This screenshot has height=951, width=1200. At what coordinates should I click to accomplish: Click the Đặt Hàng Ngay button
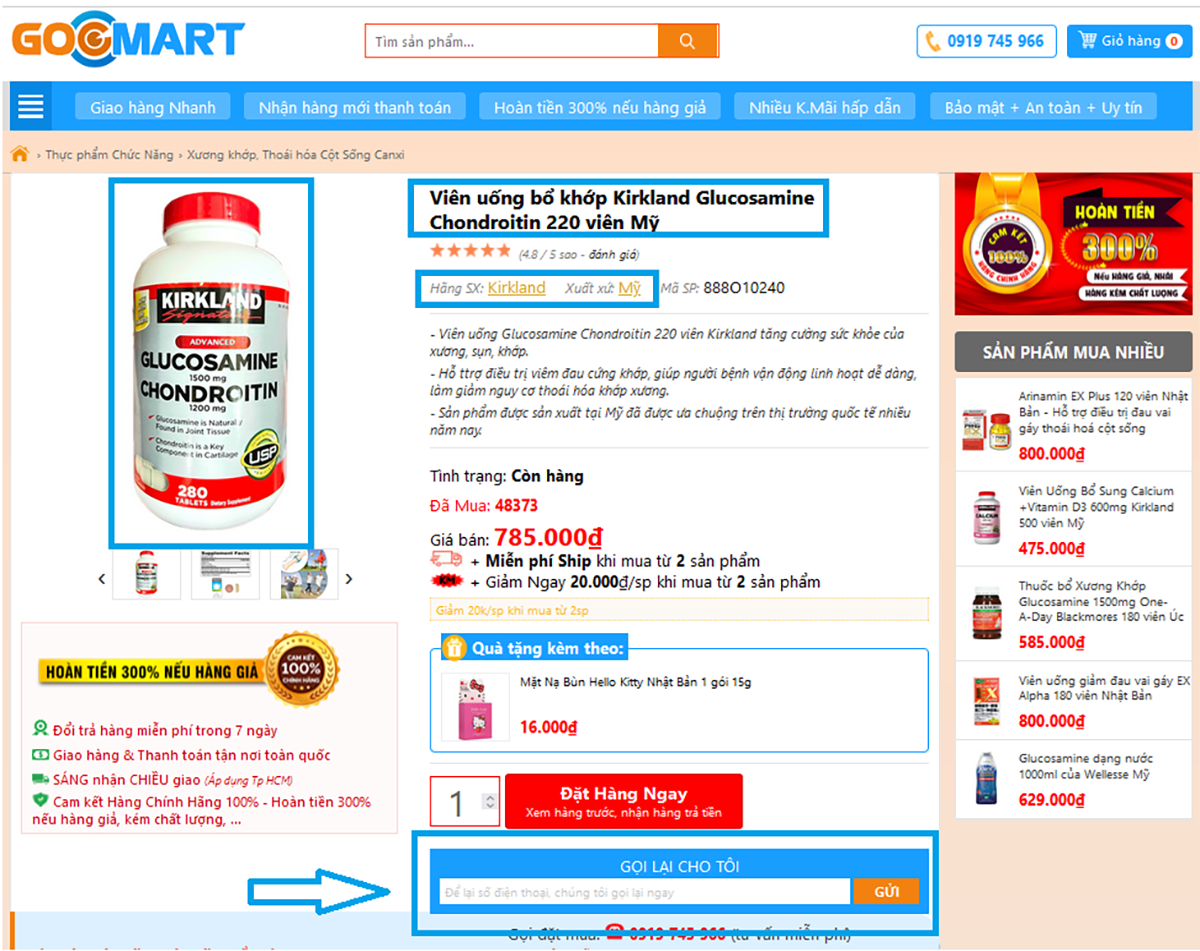tap(624, 801)
